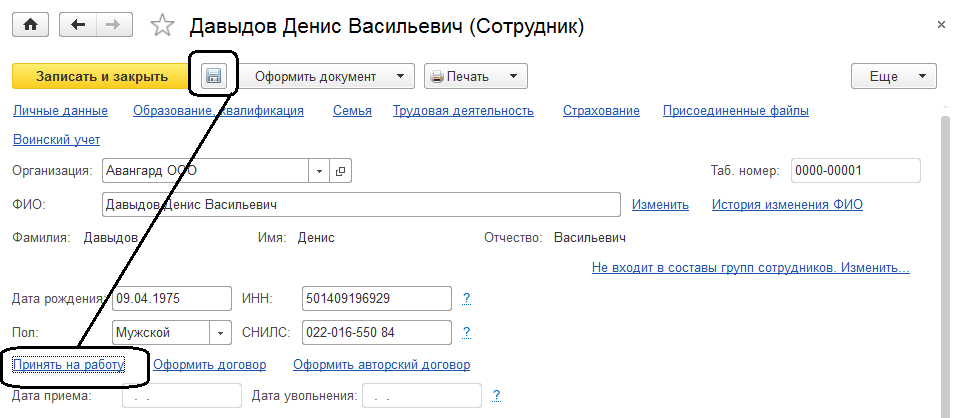Open SNILS help question mark
The image size is (962, 418).
pyautogui.click(x=466, y=332)
